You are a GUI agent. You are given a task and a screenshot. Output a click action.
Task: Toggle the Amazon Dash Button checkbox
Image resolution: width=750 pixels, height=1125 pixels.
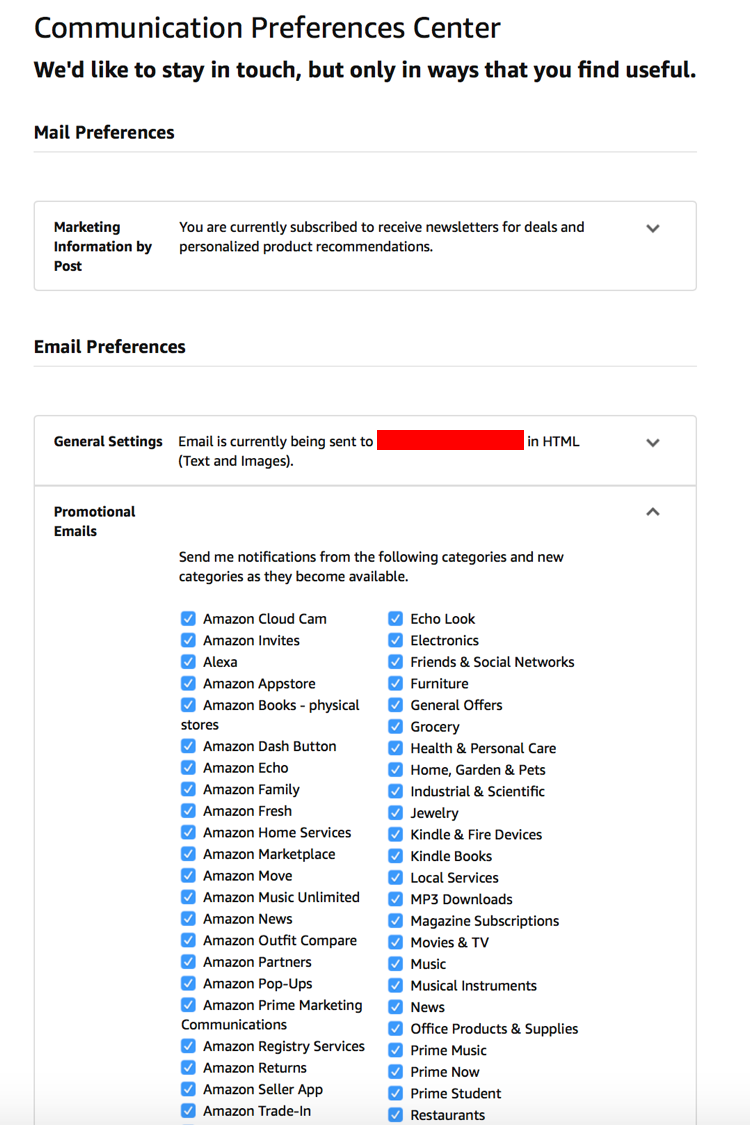(188, 746)
